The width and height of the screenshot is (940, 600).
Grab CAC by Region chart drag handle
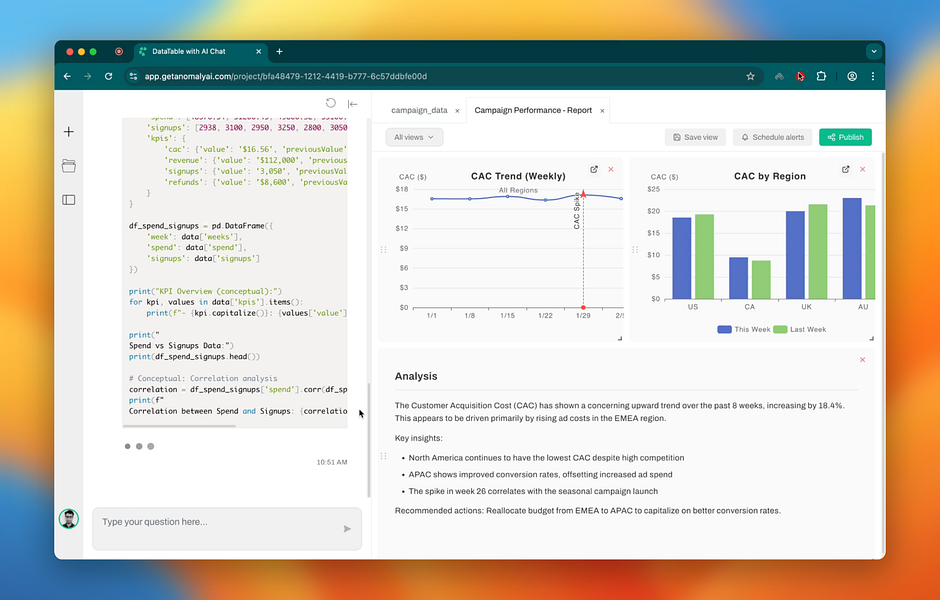[x=635, y=249]
